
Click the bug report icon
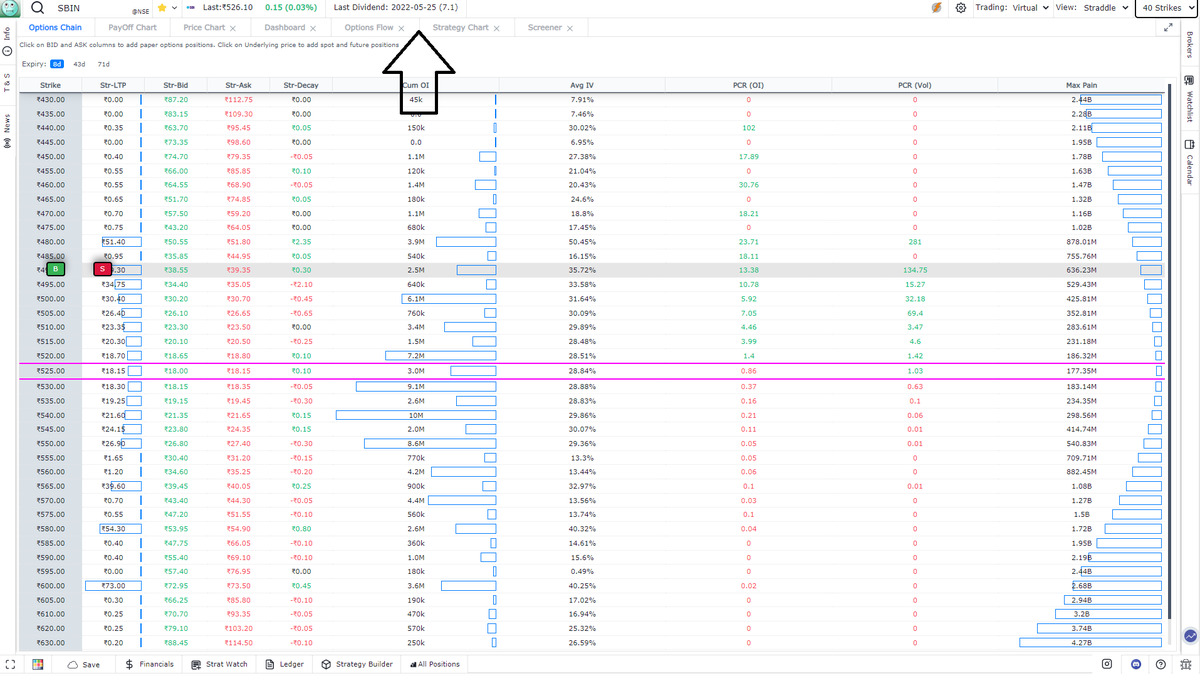click(1185, 664)
